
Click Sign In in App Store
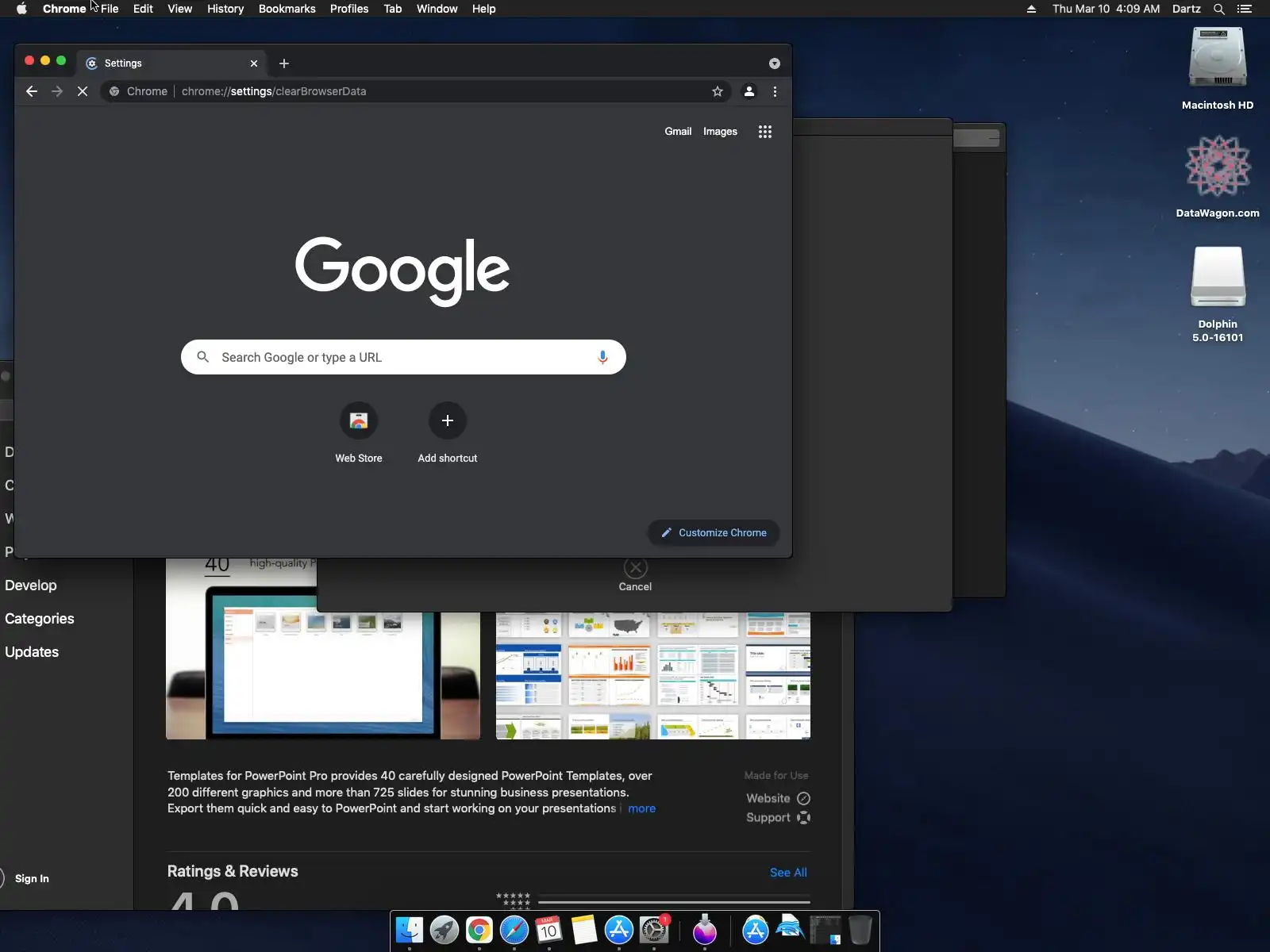tap(32, 878)
